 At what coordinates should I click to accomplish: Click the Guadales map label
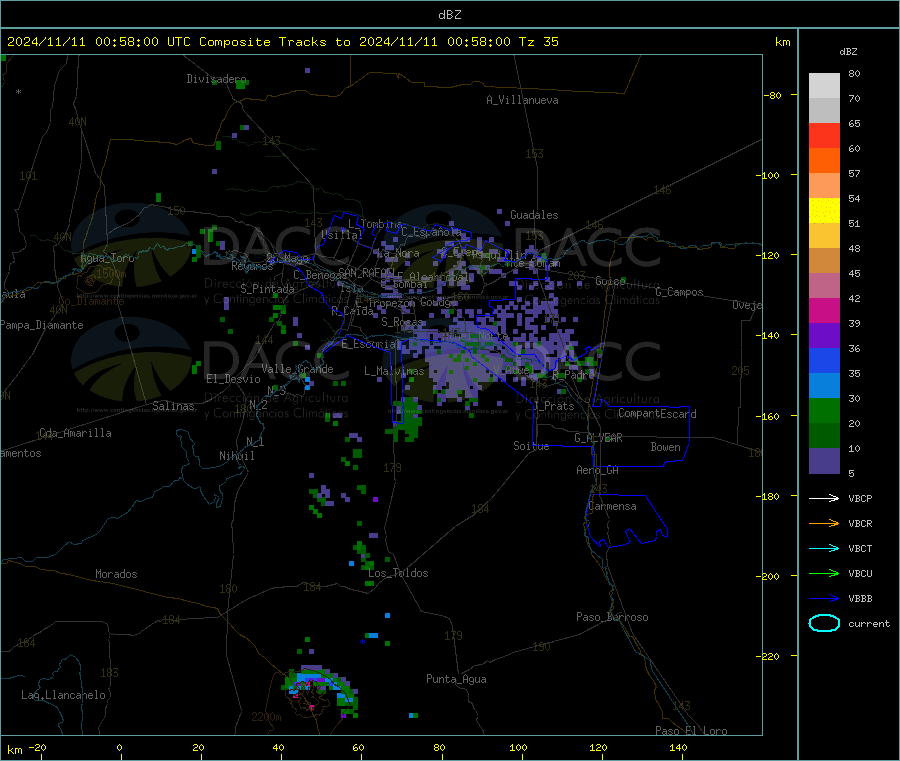click(x=534, y=215)
